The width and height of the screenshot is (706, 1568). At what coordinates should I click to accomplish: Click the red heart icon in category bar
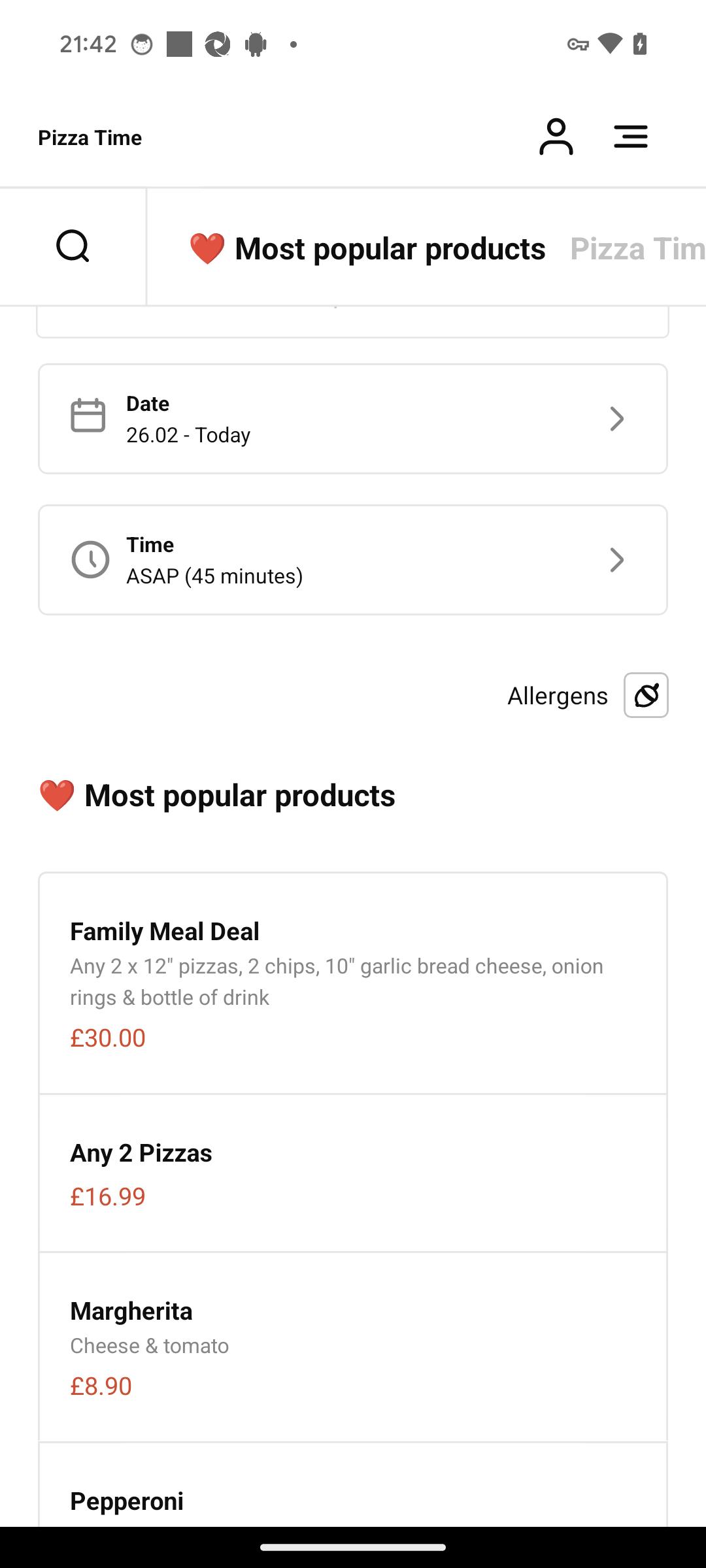coord(207,249)
